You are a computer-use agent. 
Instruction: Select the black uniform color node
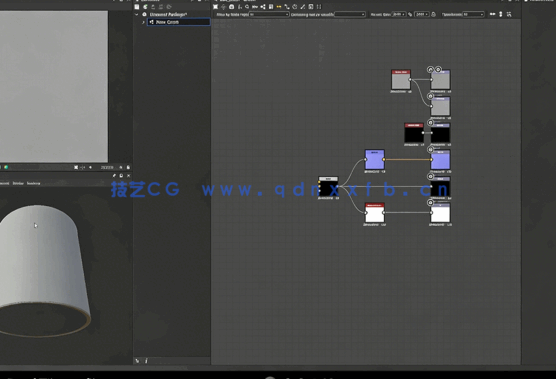414,133
